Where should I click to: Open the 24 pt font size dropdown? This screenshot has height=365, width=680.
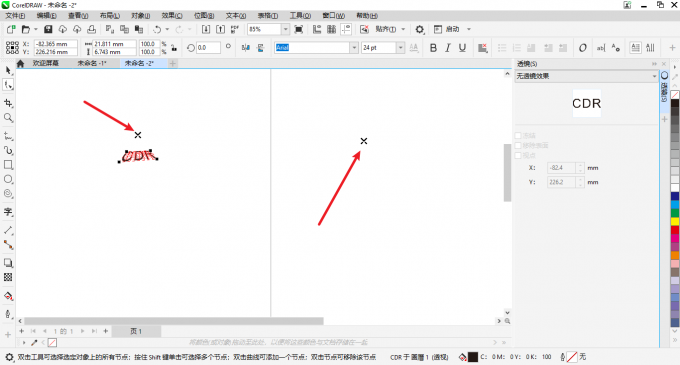point(401,48)
